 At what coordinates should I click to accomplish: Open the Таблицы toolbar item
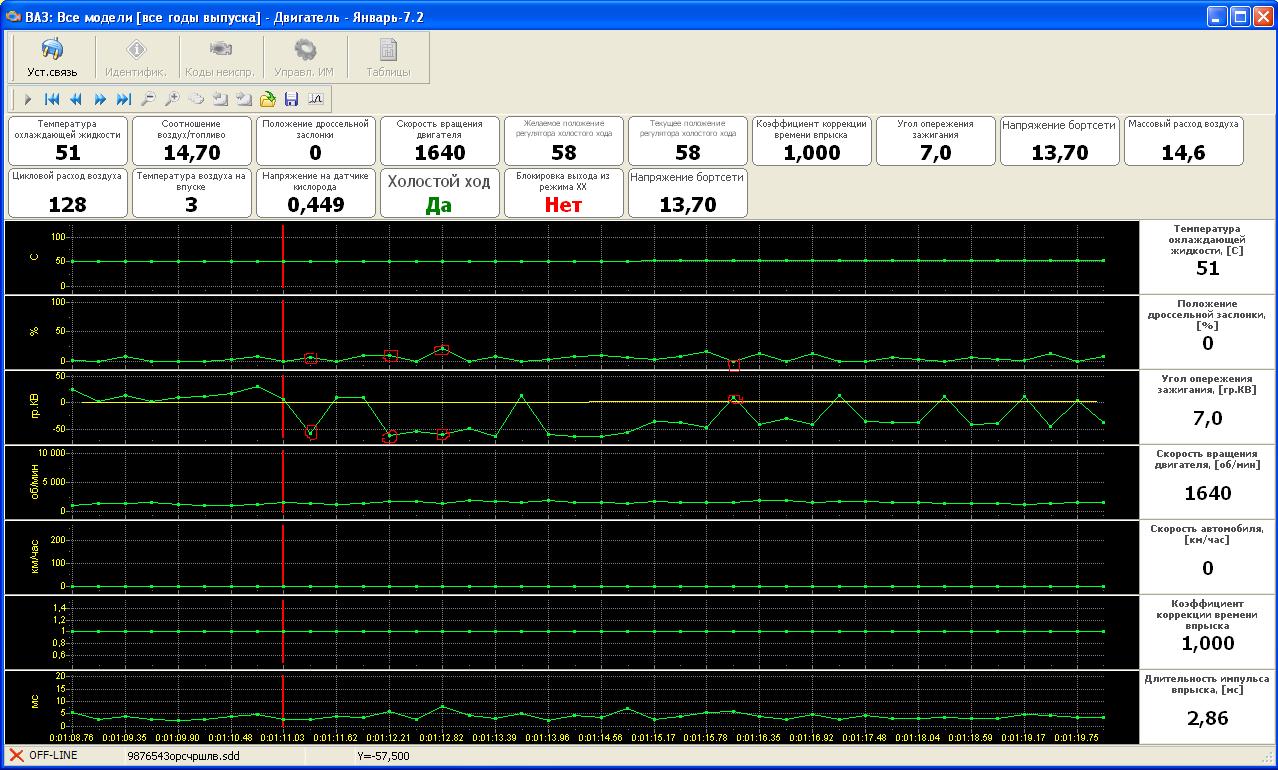[388, 58]
